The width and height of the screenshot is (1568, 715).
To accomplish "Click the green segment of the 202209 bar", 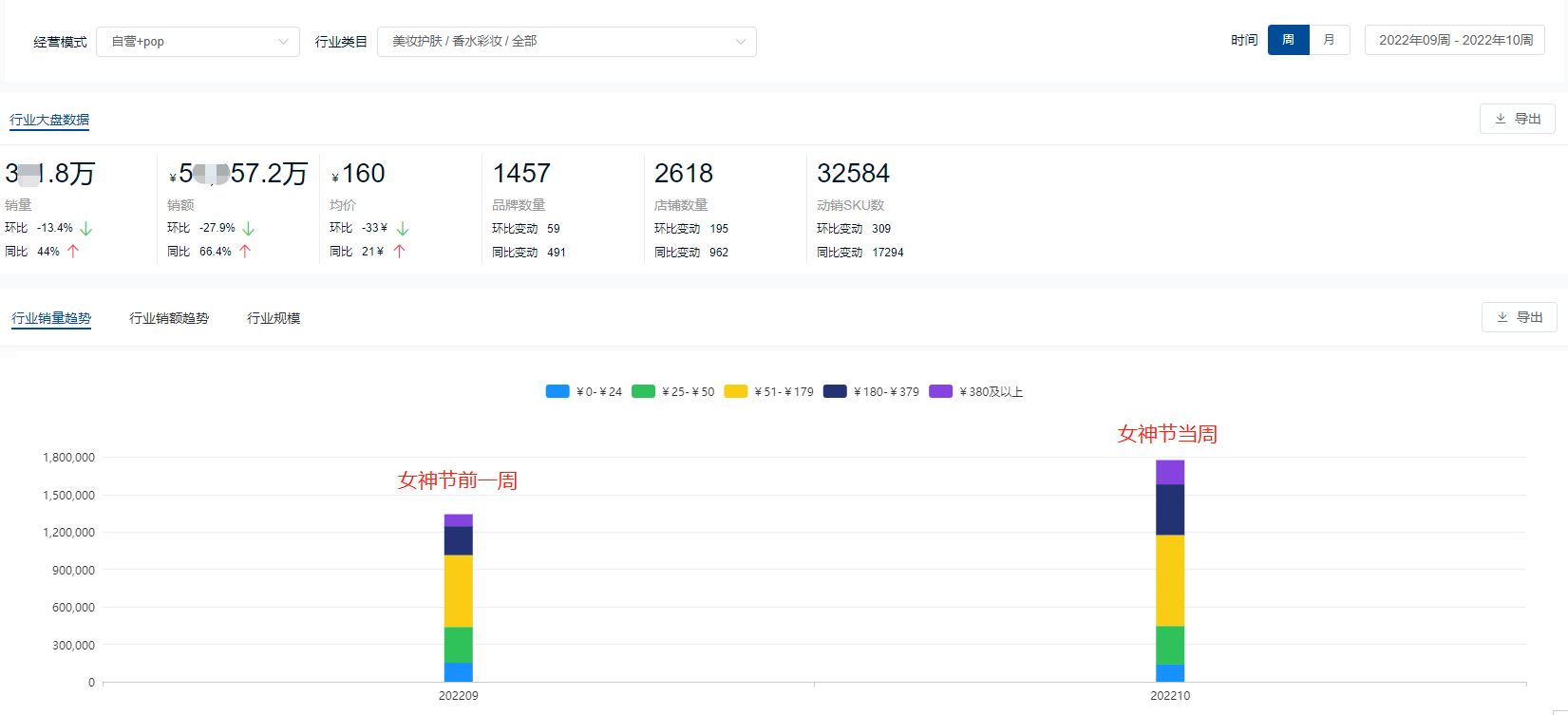I will 459,645.
